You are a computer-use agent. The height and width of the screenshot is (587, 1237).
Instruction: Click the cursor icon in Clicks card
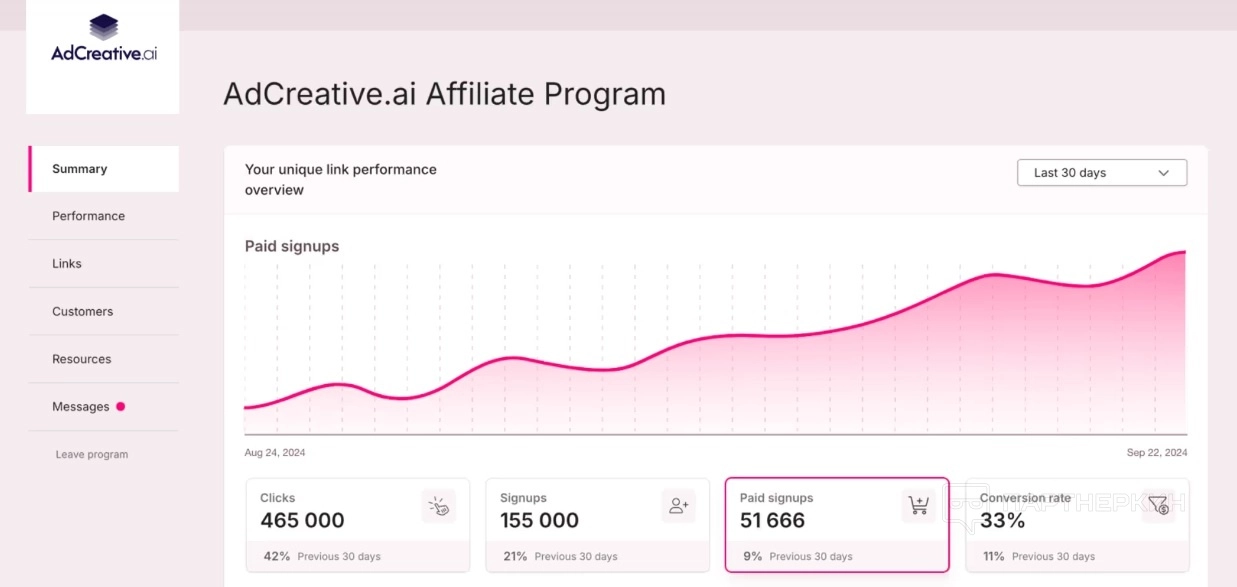(438, 506)
